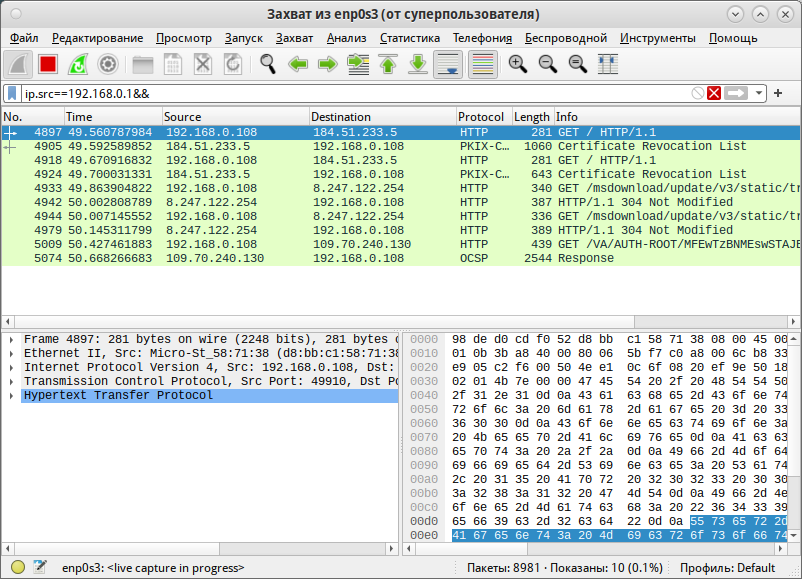Sort packets by Length column header
The height and width of the screenshot is (579, 802).
pyautogui.click(x=533, y=117)
